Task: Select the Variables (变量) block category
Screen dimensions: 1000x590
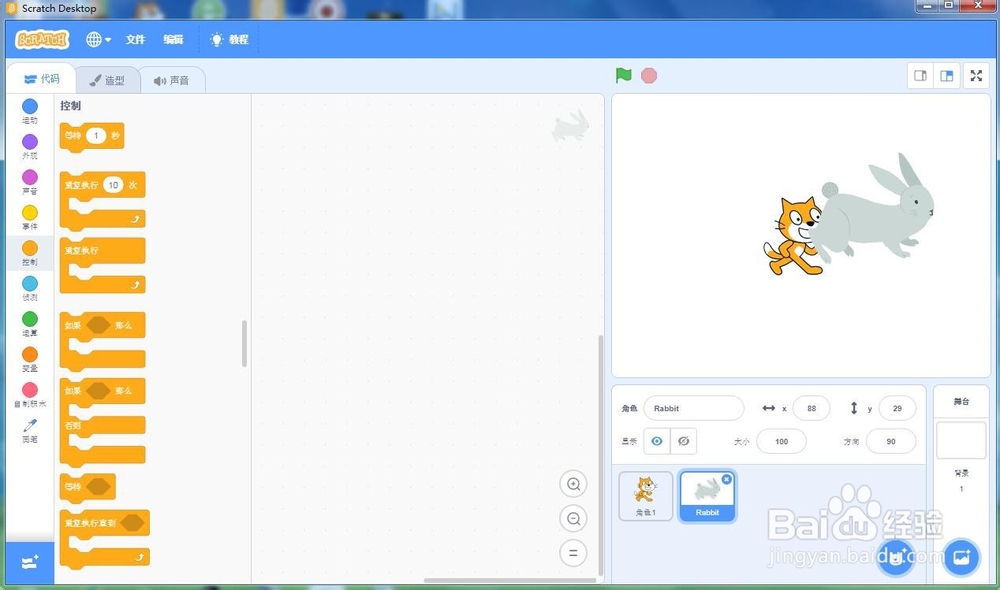Action: pos(30,358)
